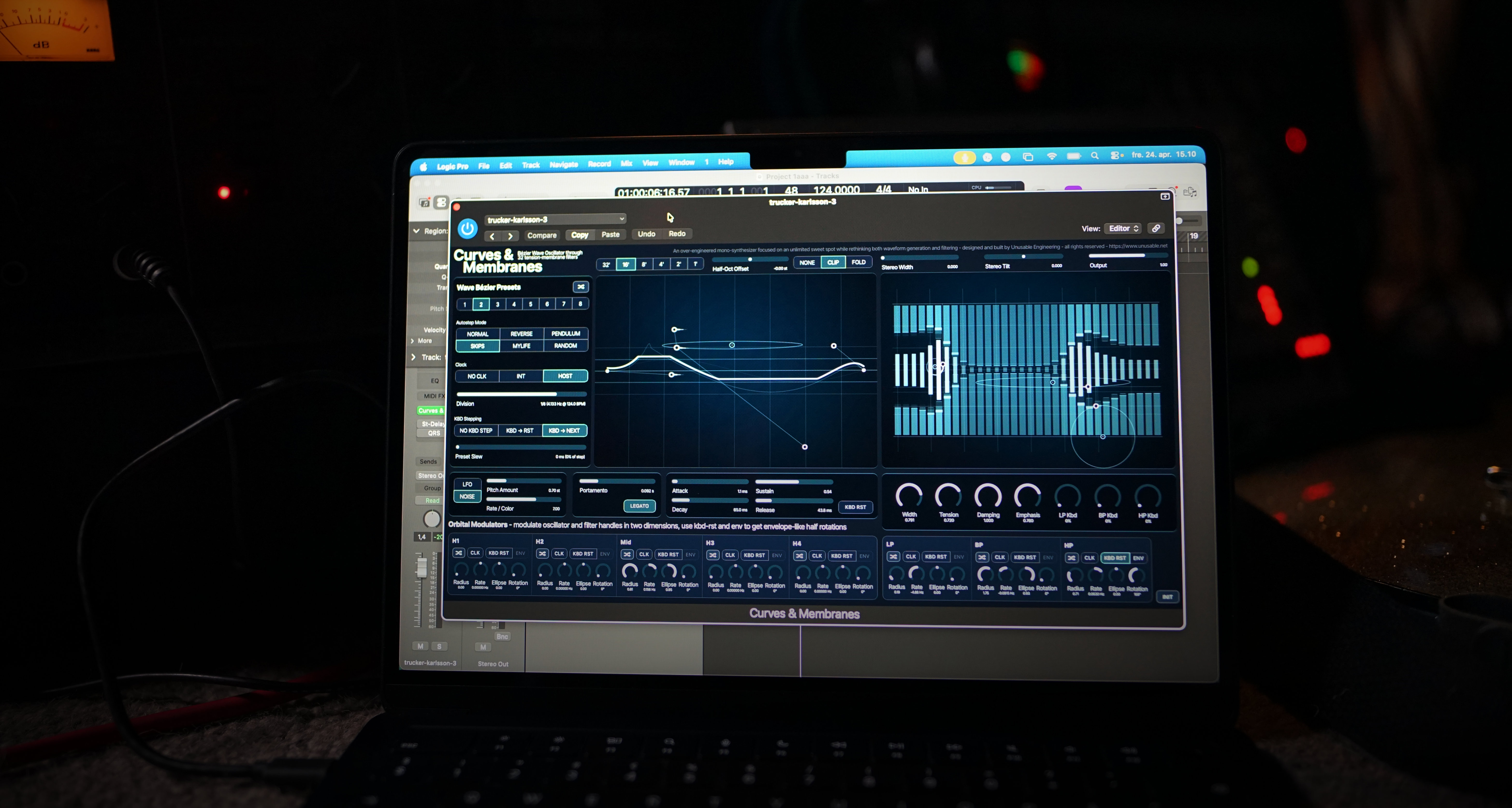Open the trucker-karlsson-3 preset dropdown
This screenshot has height=808, width=1512.
tap(556, 220)
